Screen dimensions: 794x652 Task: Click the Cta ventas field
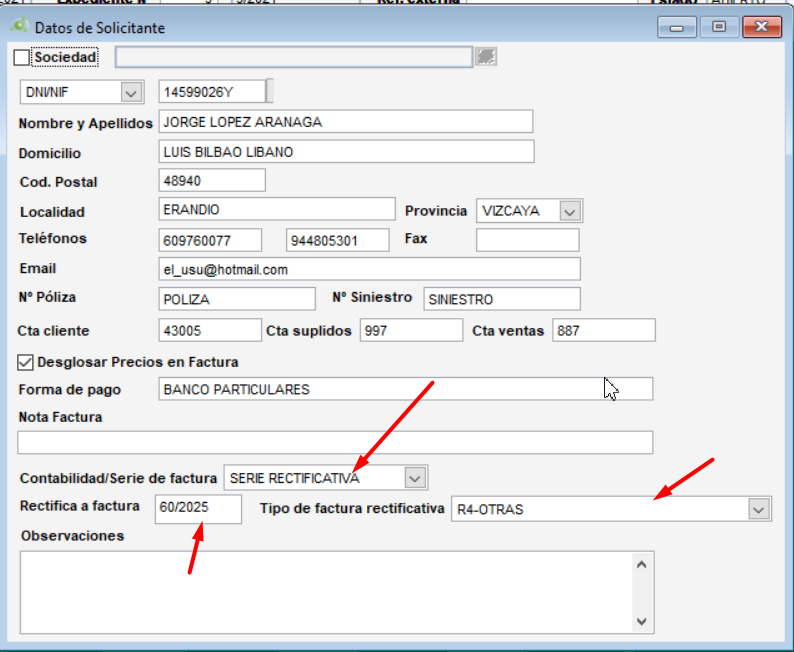coord(603,331)
